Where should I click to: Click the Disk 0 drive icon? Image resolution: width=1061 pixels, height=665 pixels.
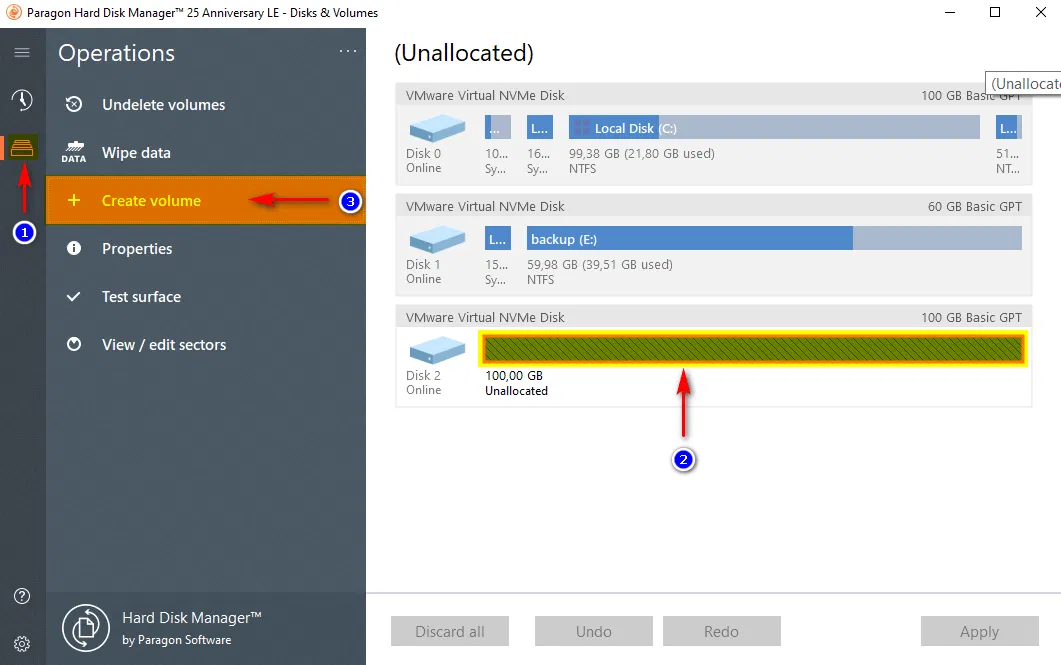coord(437,128)
